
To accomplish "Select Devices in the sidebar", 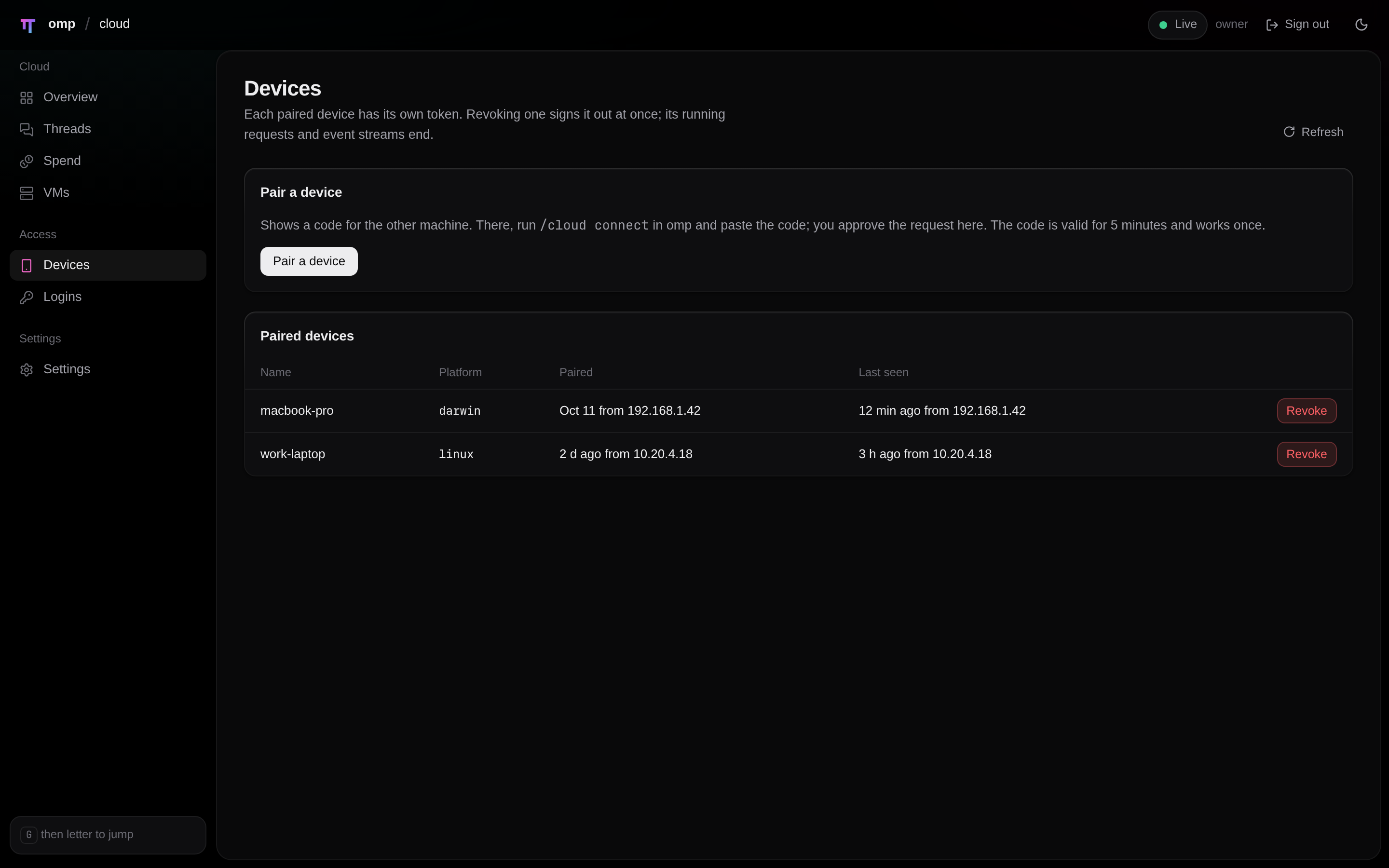I will (108, 265).
